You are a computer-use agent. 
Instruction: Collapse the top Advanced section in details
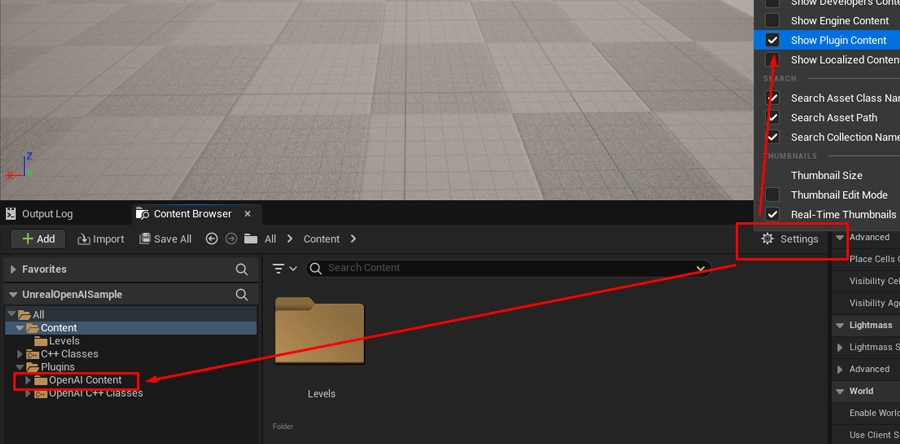(x=840, y=237)
